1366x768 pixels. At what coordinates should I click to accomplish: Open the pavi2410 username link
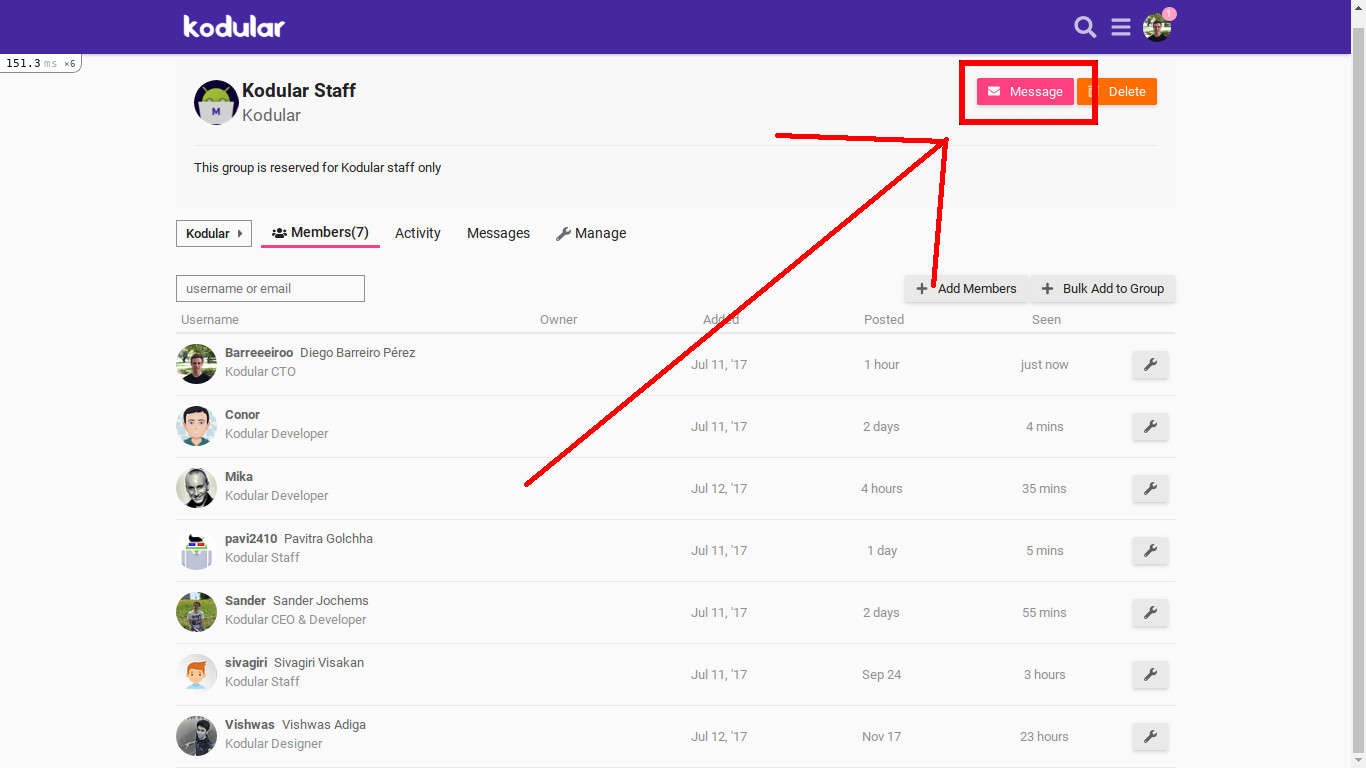coord(251,539)
